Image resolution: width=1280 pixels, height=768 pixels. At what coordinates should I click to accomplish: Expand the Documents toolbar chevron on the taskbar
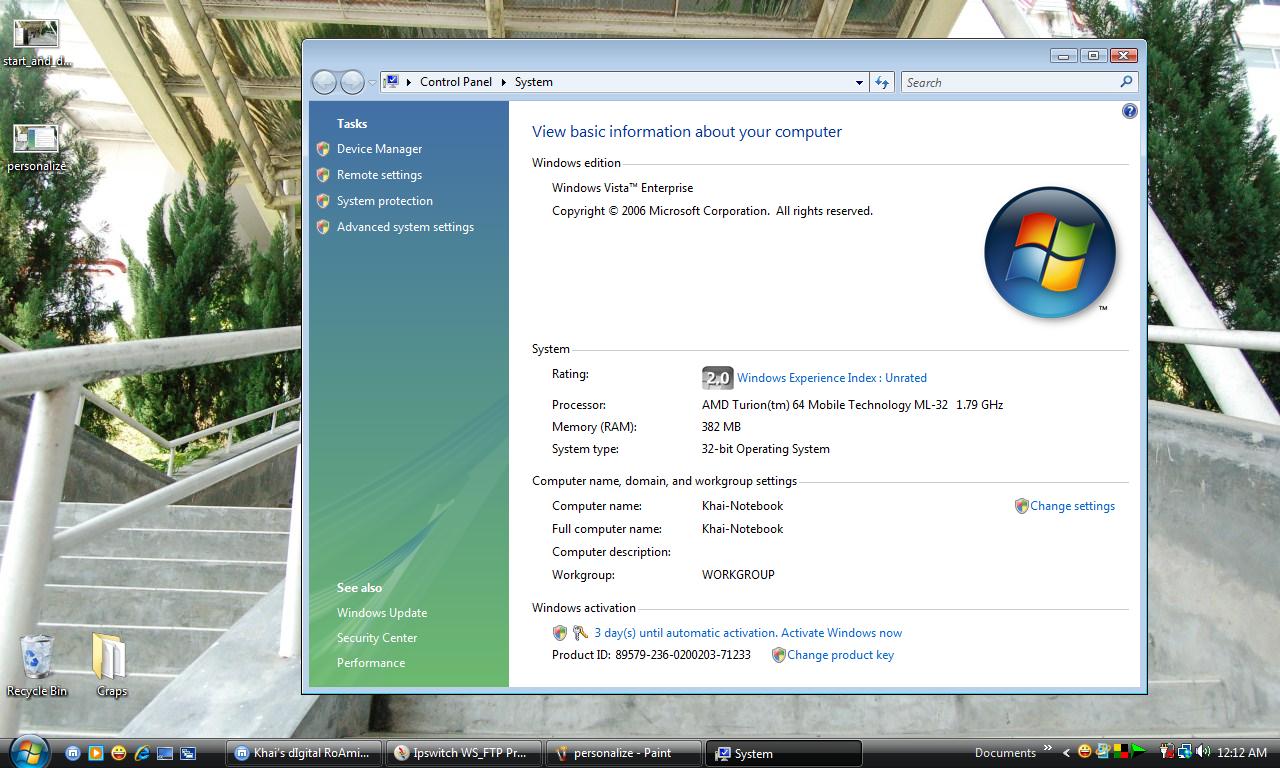point(1048,748)
